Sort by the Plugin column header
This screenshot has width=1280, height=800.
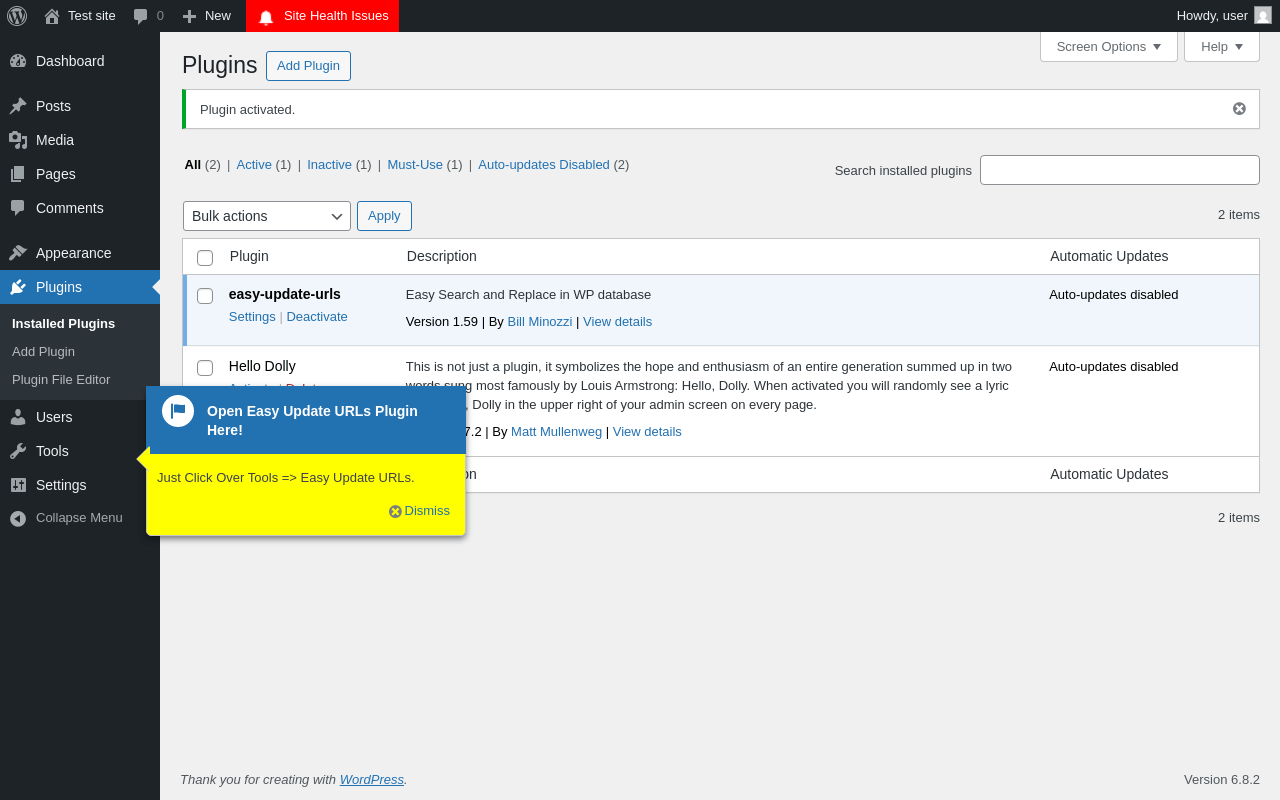249,256
